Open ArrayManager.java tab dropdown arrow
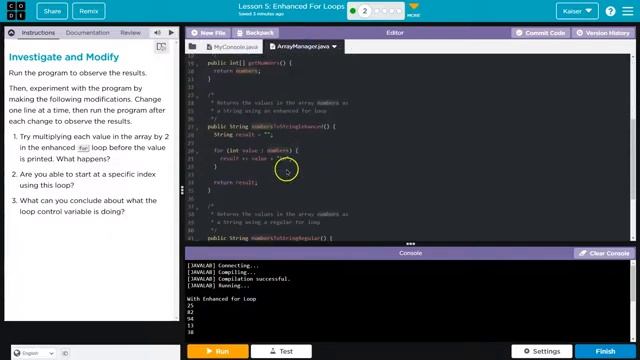 pos(335,47)
